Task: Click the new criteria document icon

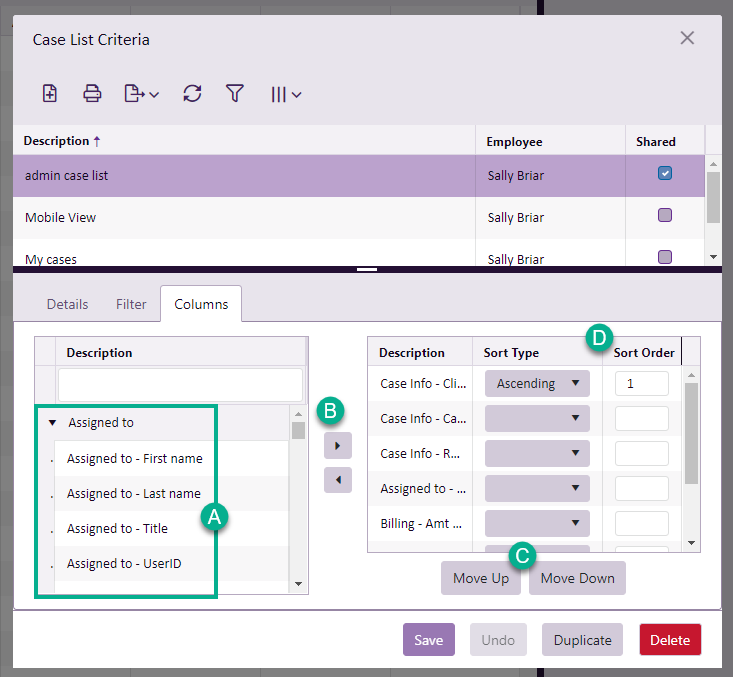Action: click(50, 93)
